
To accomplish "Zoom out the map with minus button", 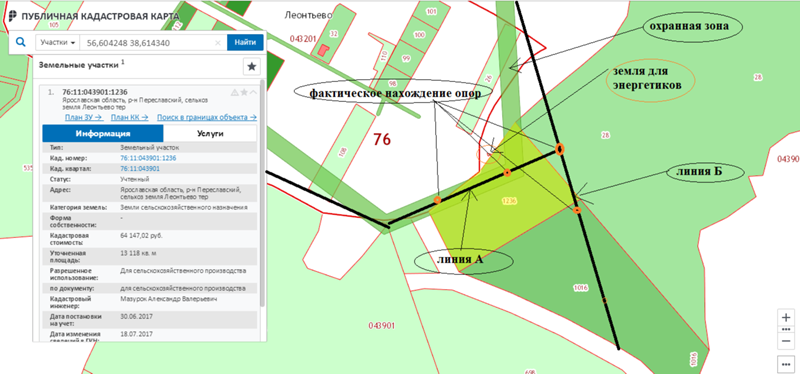I will coord(786,340).
